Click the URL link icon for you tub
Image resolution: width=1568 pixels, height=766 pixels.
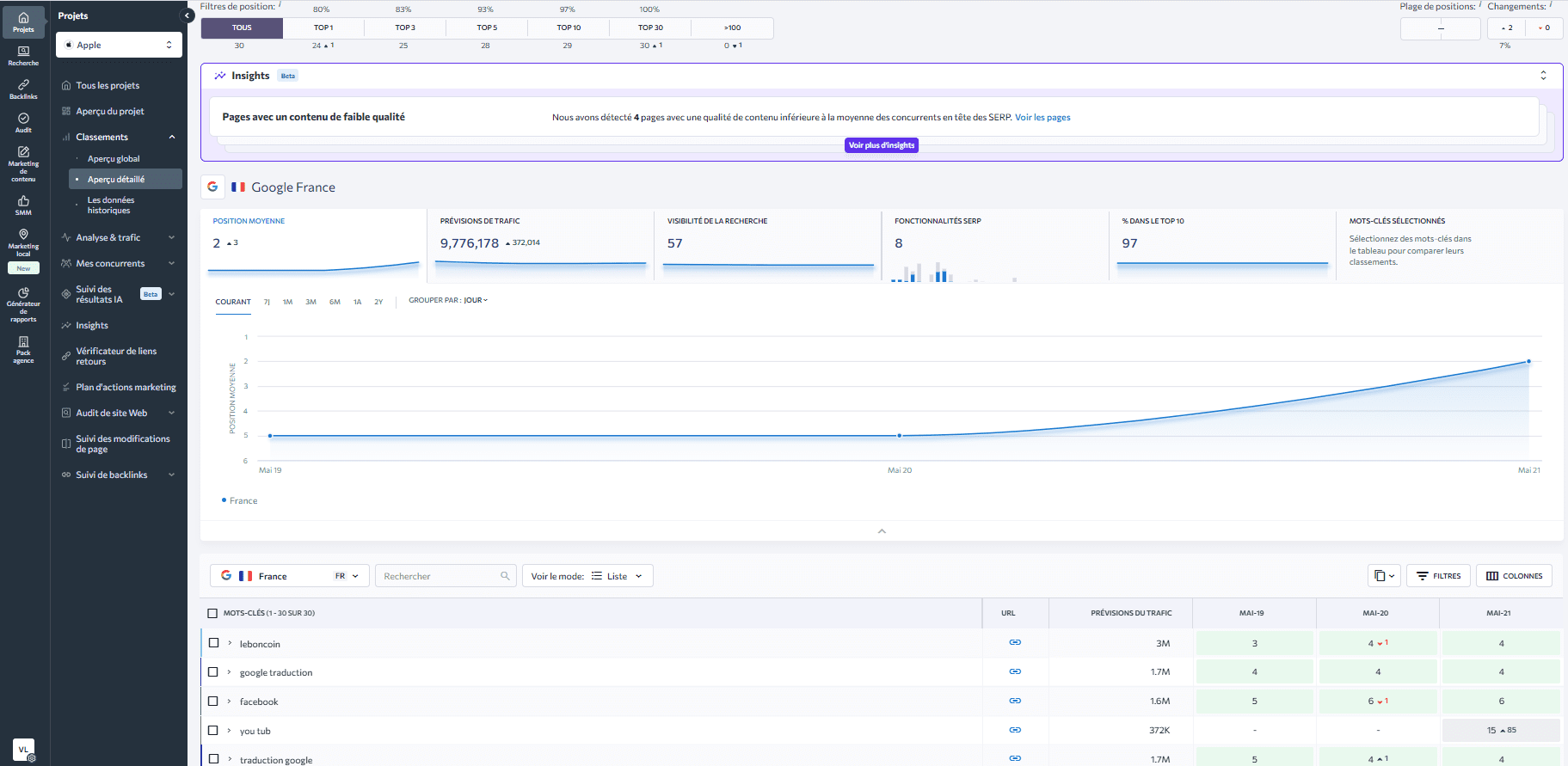click(x=1015, y=730)
